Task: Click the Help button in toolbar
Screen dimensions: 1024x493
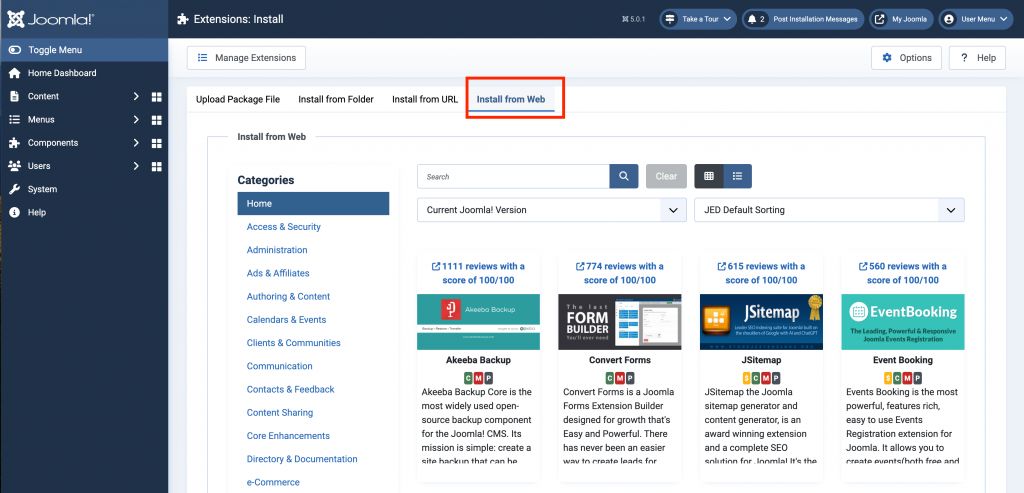Action: 978,57
